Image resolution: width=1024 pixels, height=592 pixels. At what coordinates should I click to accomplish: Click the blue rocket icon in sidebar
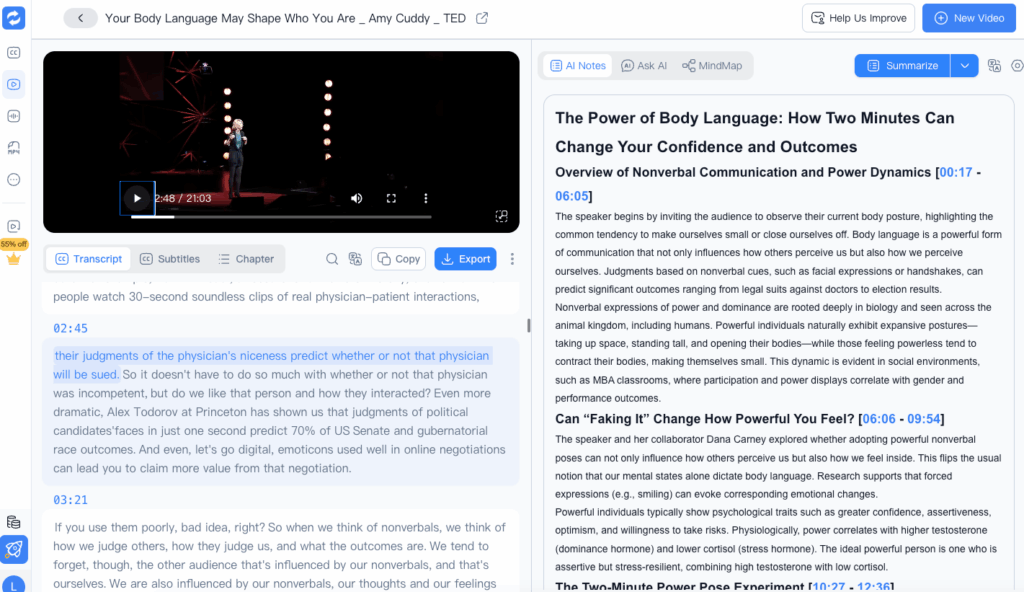(x=14, y=550)
